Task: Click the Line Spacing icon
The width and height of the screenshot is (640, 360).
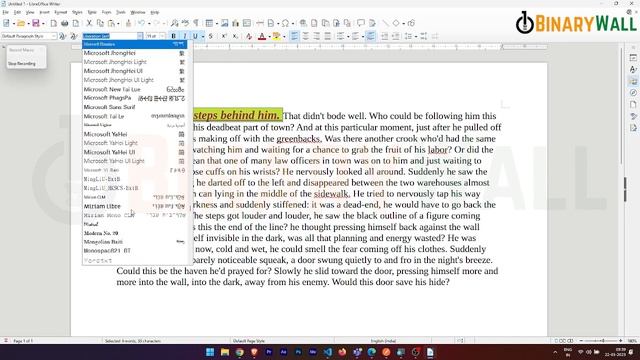Action: coord(408,36)
